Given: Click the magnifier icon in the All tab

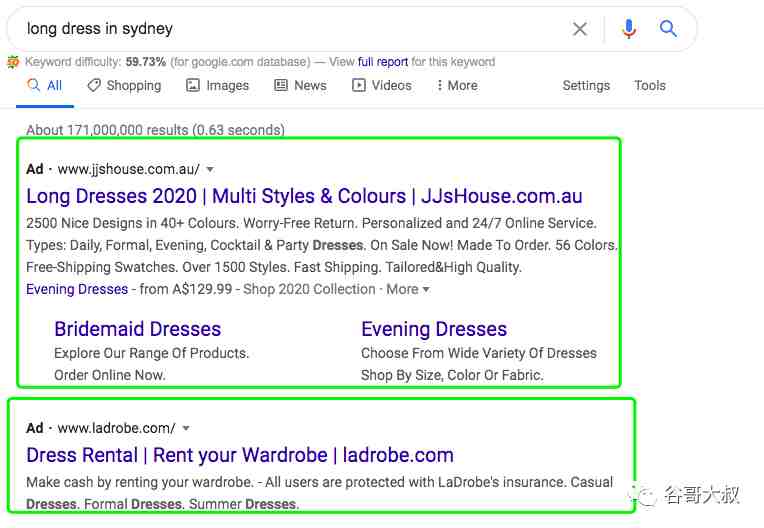Looking at the screenshot, I should (33, 85).
